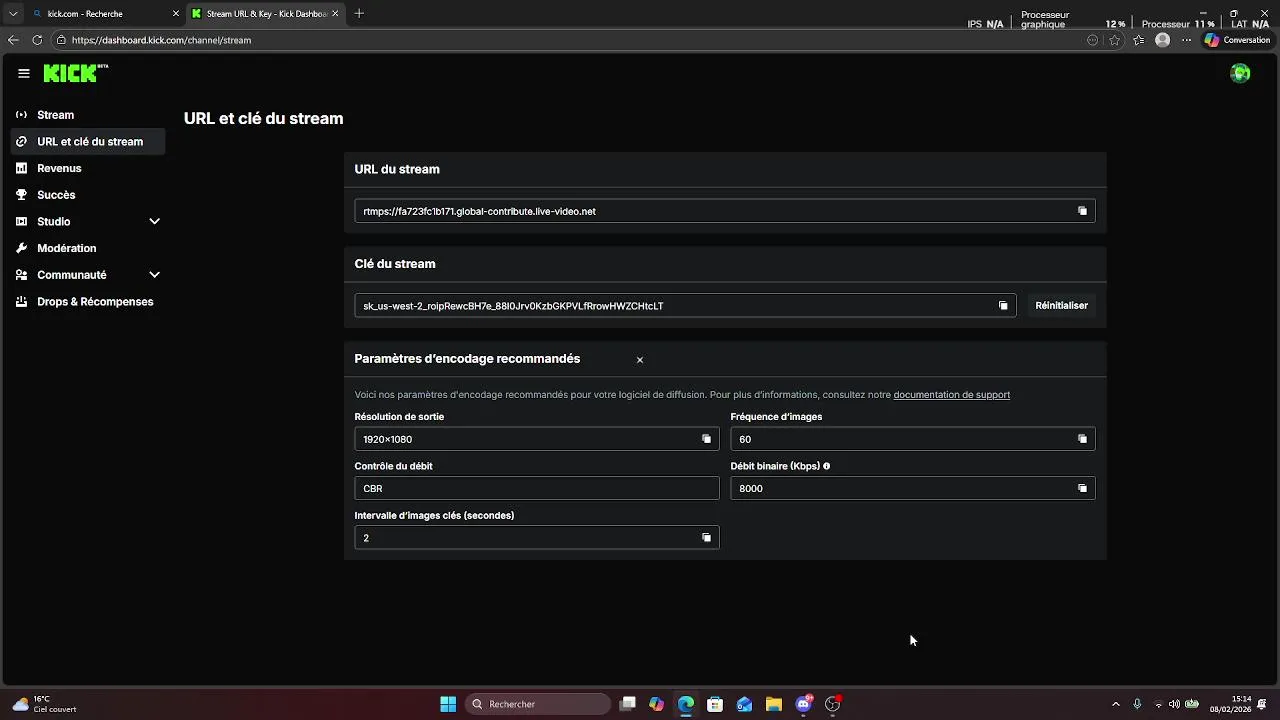Viewport: 1280px width, 720px height.
Task: Click the Drops & Récompenses icon
Action: (x=22, y=302)
